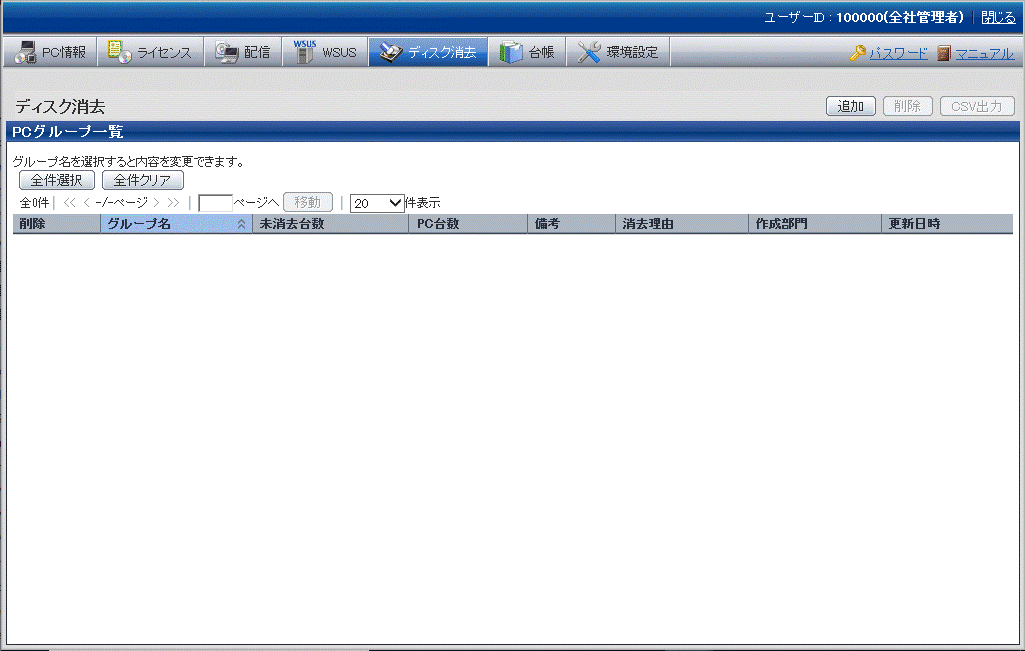Screen dimensions: 1025x651
Task: Toggle sort arrow on グループ名 column
Action: click(241, 224)
